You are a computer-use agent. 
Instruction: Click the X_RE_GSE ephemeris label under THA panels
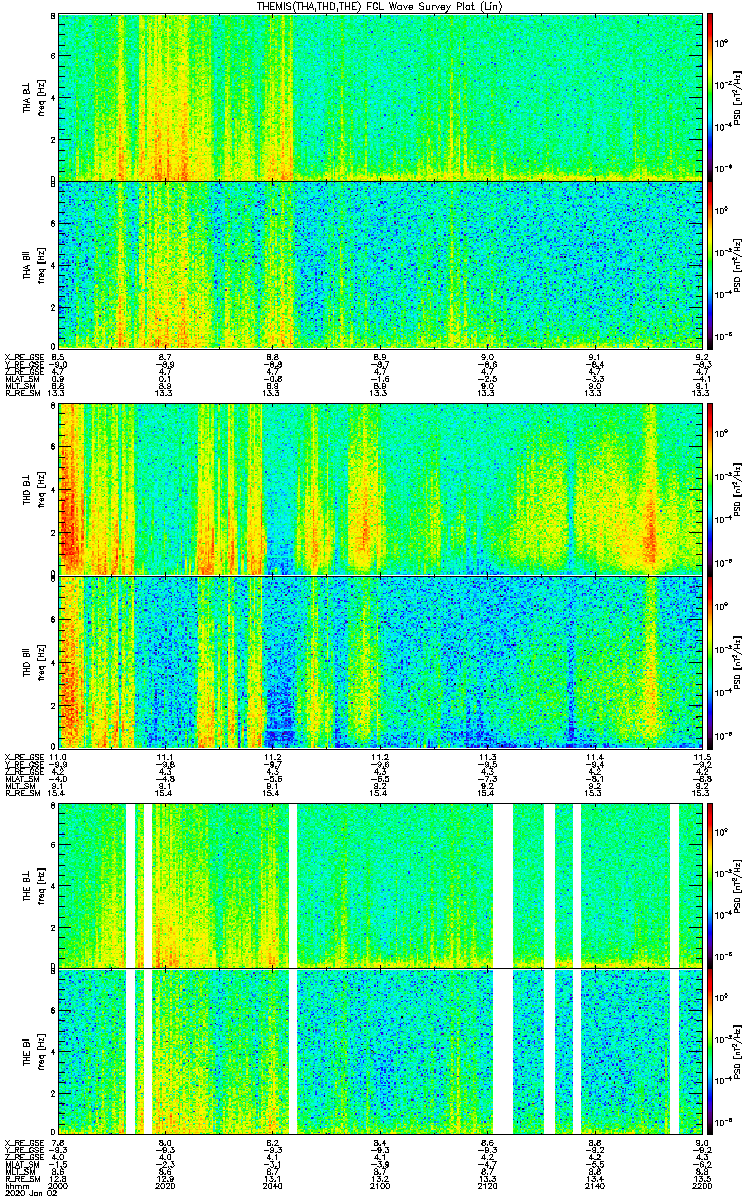[22, 356]
